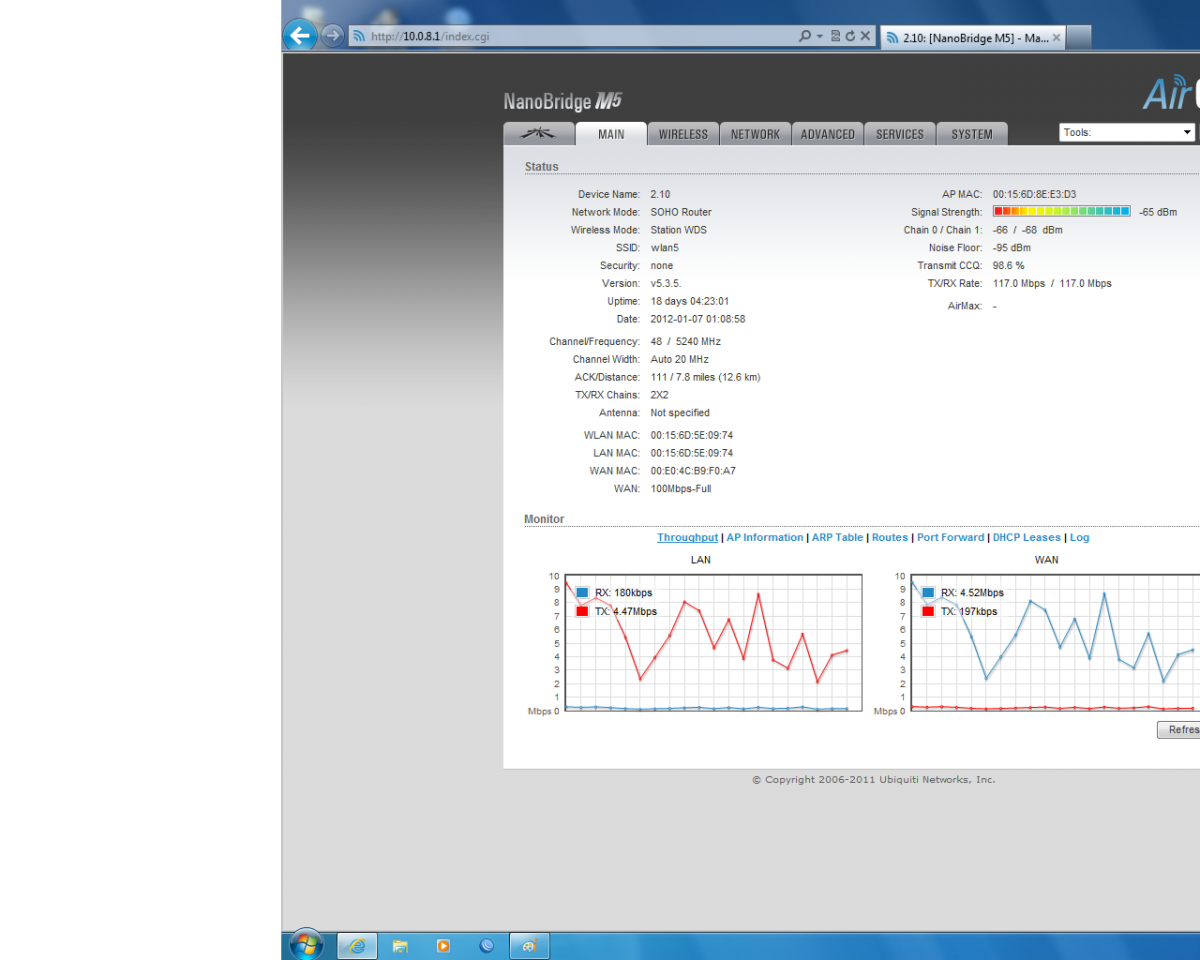Open the AP Information link
The width and height of the screenshot is (1200, 960).
coord(765,538)
